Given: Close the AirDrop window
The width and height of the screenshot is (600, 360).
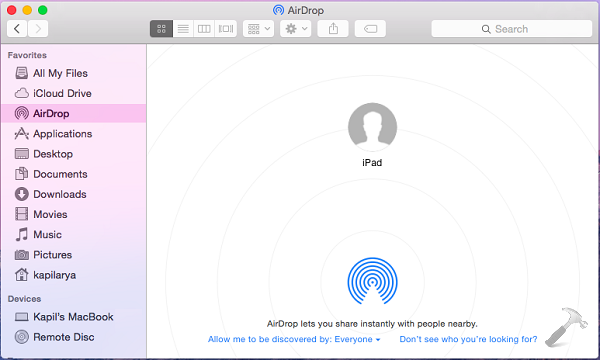Looking at the screenshot, I should click(x=12, y=10).
